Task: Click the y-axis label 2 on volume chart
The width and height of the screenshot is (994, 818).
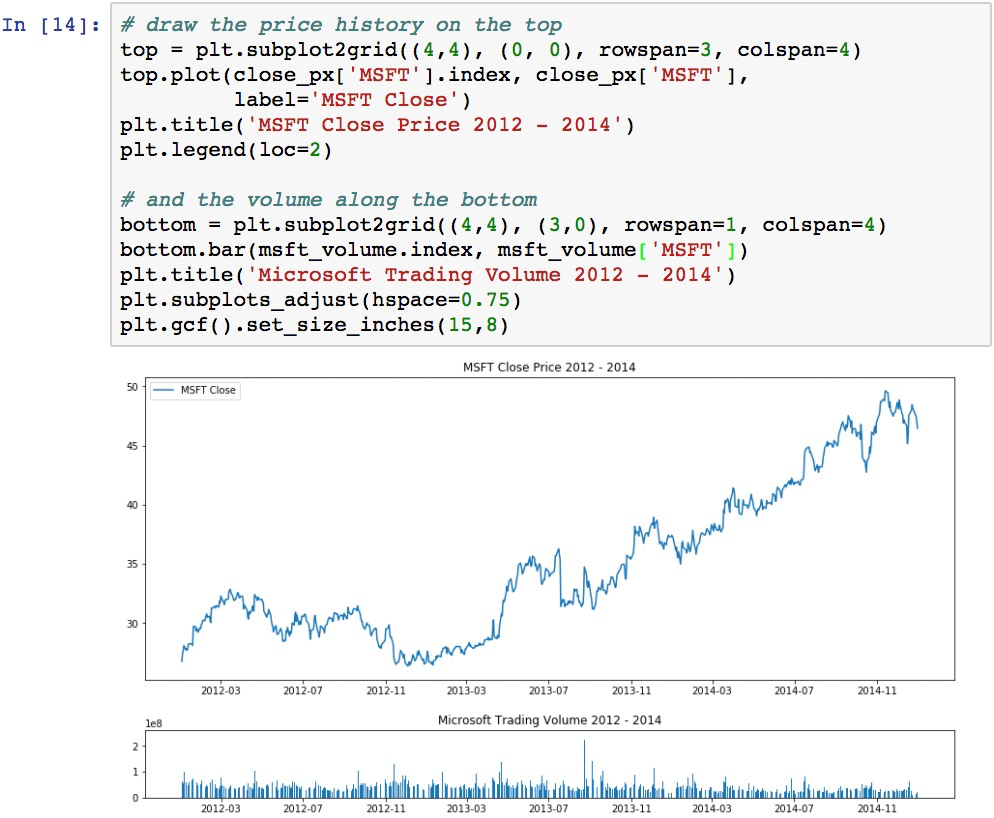Action: tap(135, 746)
